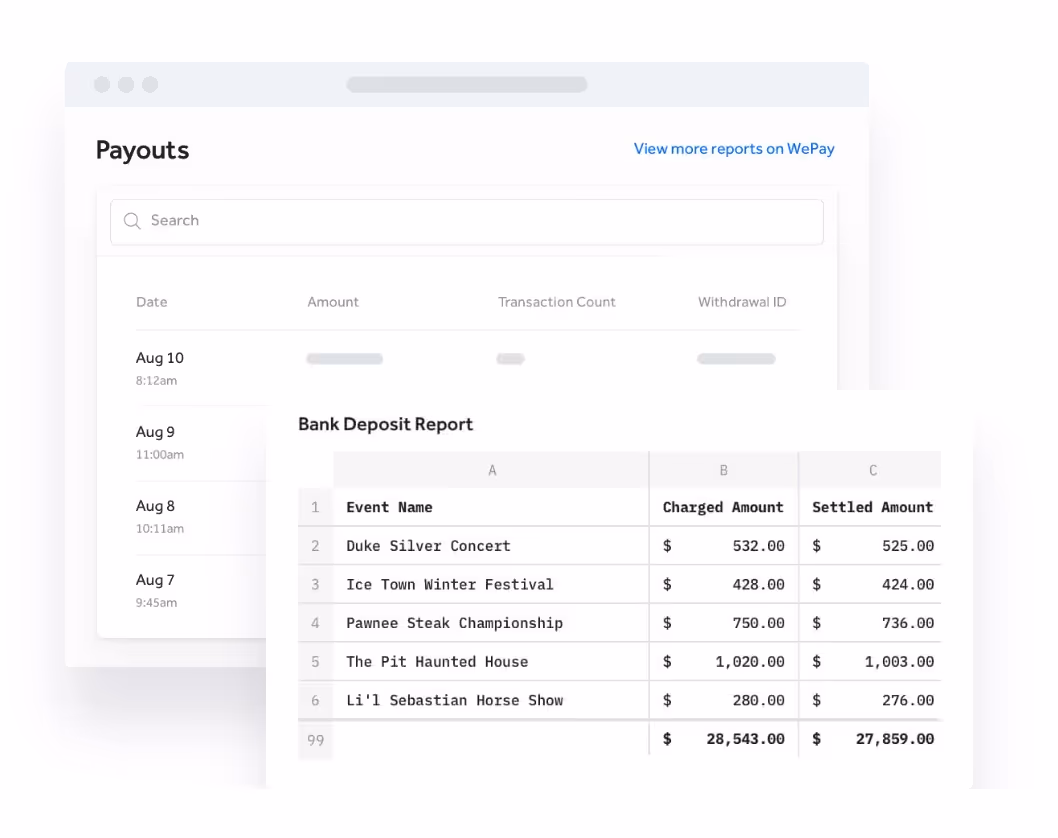Click the Duke Silver Concert cell
This screenshot has height=838, width=1058.
[491, 546]
